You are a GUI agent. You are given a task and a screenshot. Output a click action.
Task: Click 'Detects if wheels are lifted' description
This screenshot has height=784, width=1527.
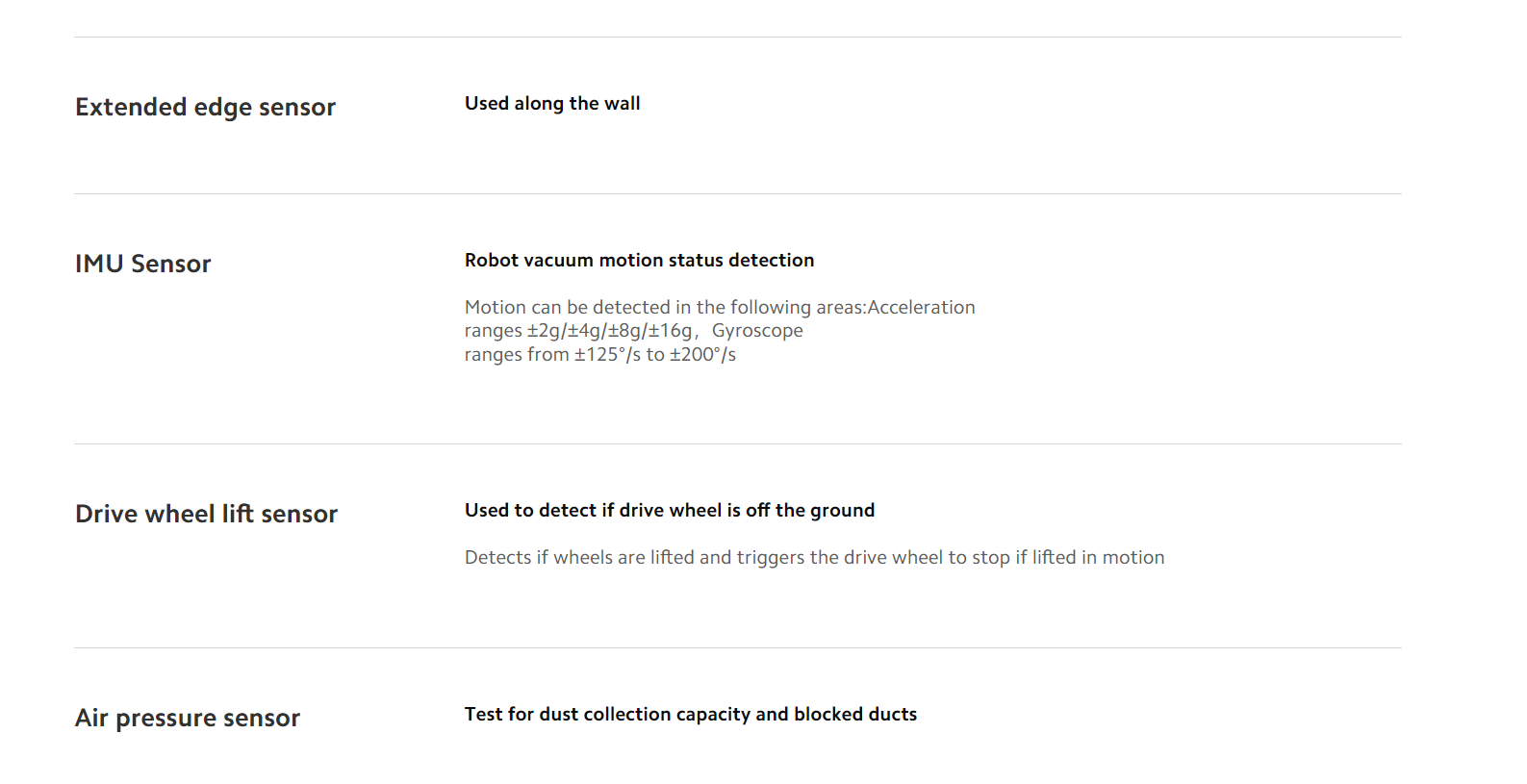coord(814,557)
